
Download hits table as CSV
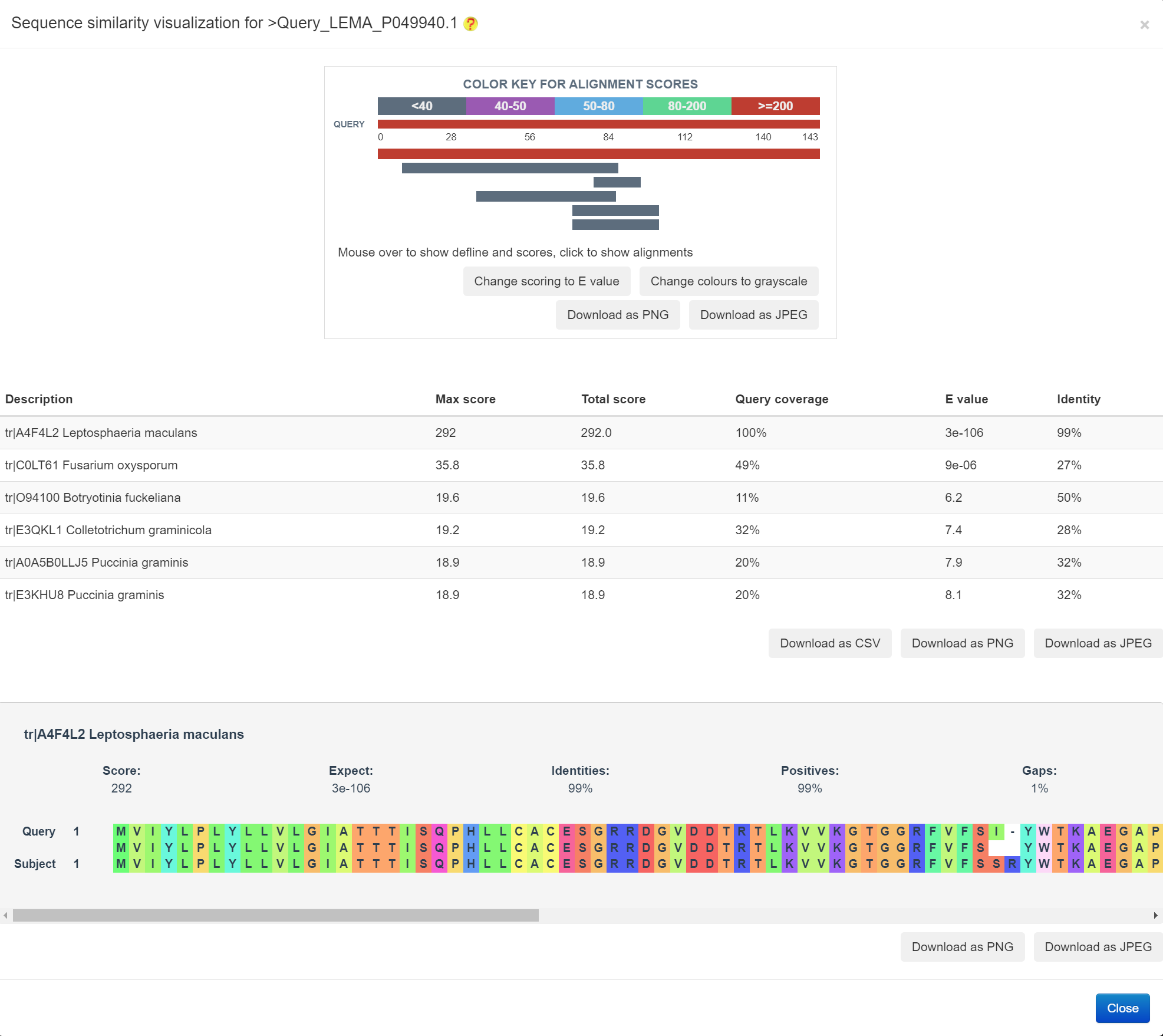829,643
